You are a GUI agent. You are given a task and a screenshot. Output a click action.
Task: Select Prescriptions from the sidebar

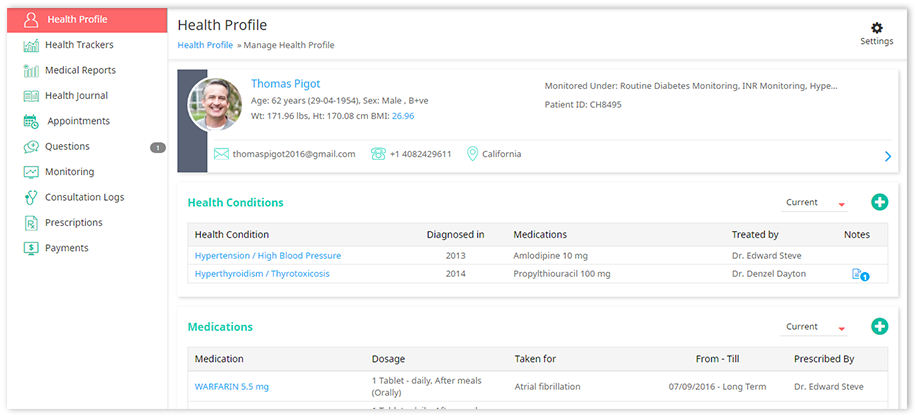point(73,222)
